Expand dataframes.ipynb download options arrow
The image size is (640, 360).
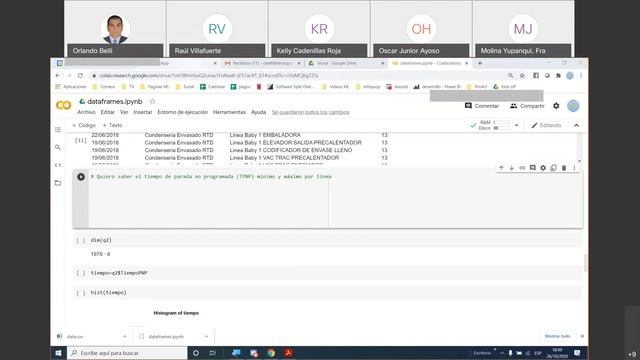click(206, 336)
